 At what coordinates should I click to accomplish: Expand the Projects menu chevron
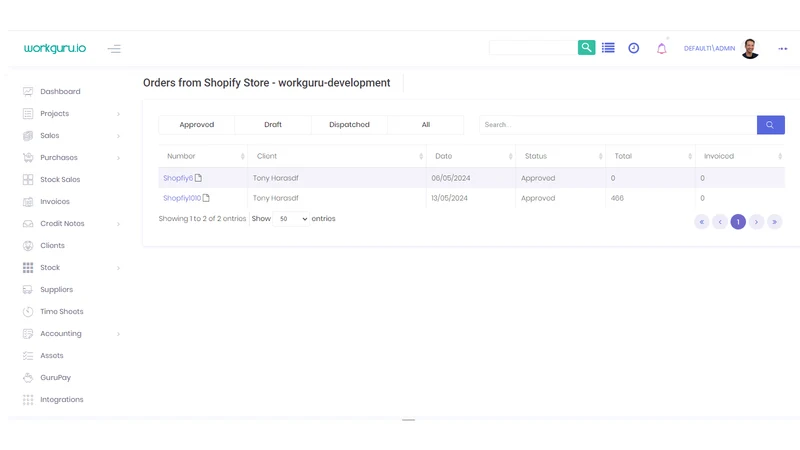click(118, 114)
